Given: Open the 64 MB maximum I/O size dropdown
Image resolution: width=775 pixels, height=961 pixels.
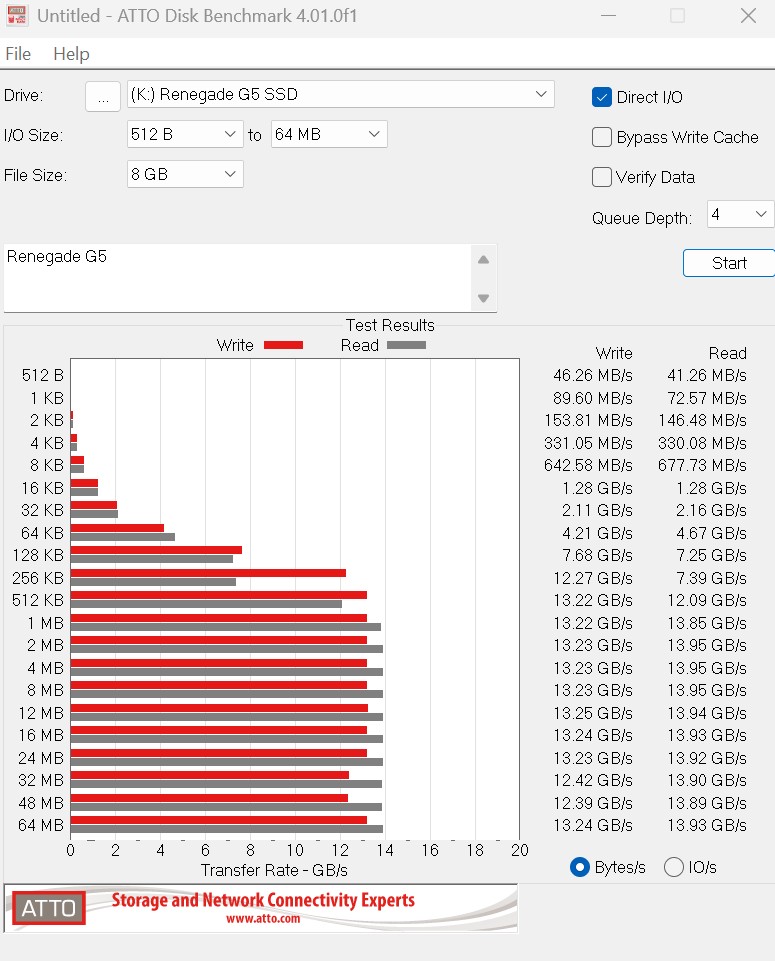Looking at the screenshot, I should click(x=329, y=134).
